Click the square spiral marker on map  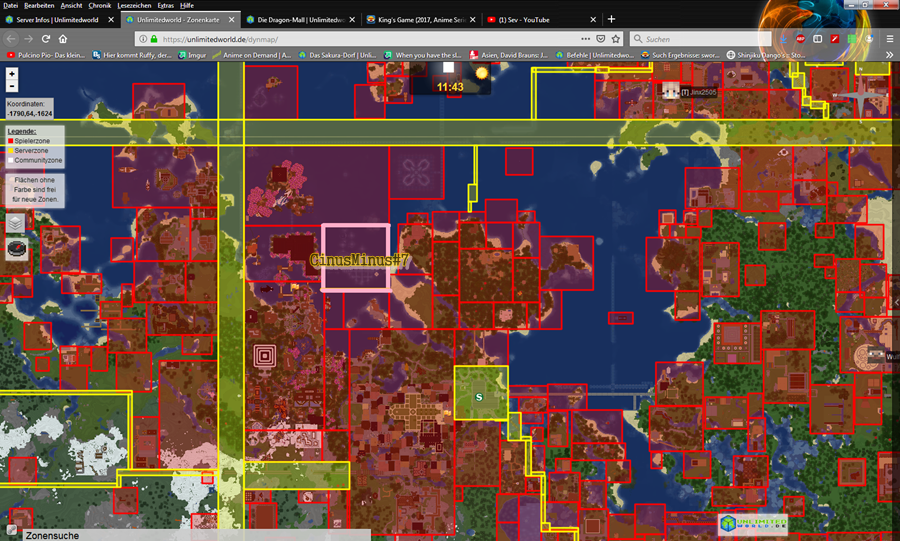click(x=265, y=356)
